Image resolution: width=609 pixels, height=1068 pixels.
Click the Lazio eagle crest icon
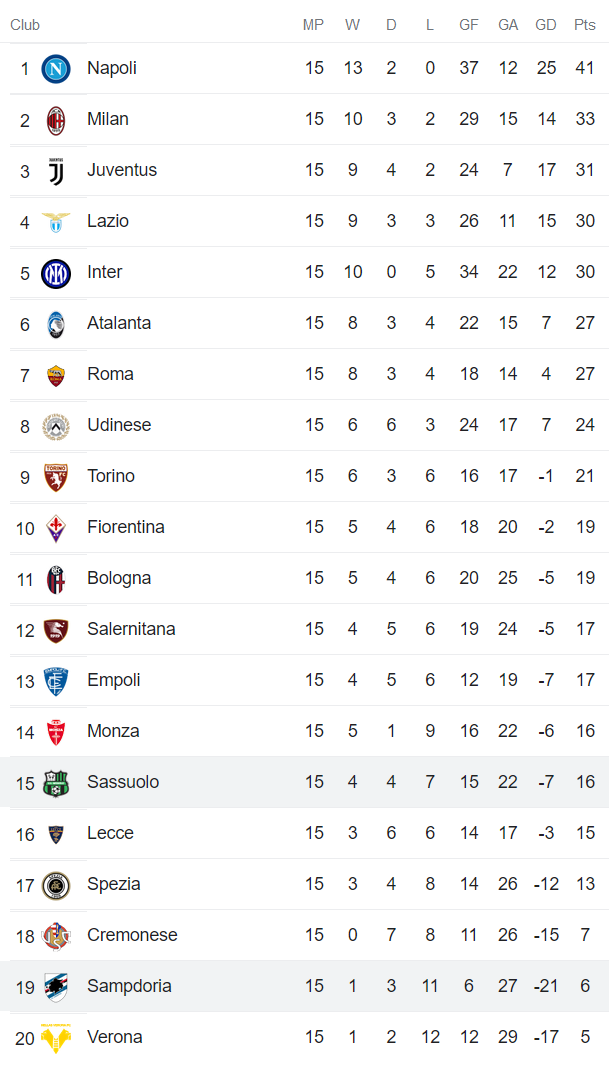click(x=56, y=222)
